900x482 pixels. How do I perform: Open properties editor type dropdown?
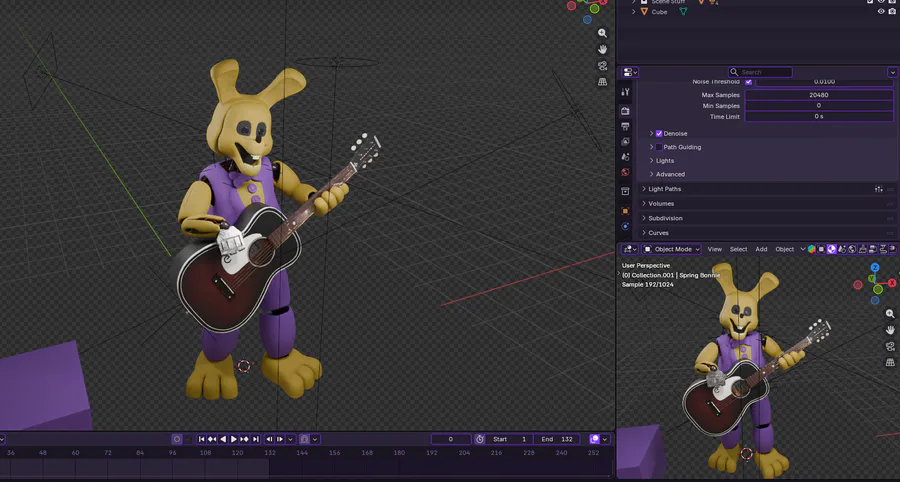pos(630,72)
